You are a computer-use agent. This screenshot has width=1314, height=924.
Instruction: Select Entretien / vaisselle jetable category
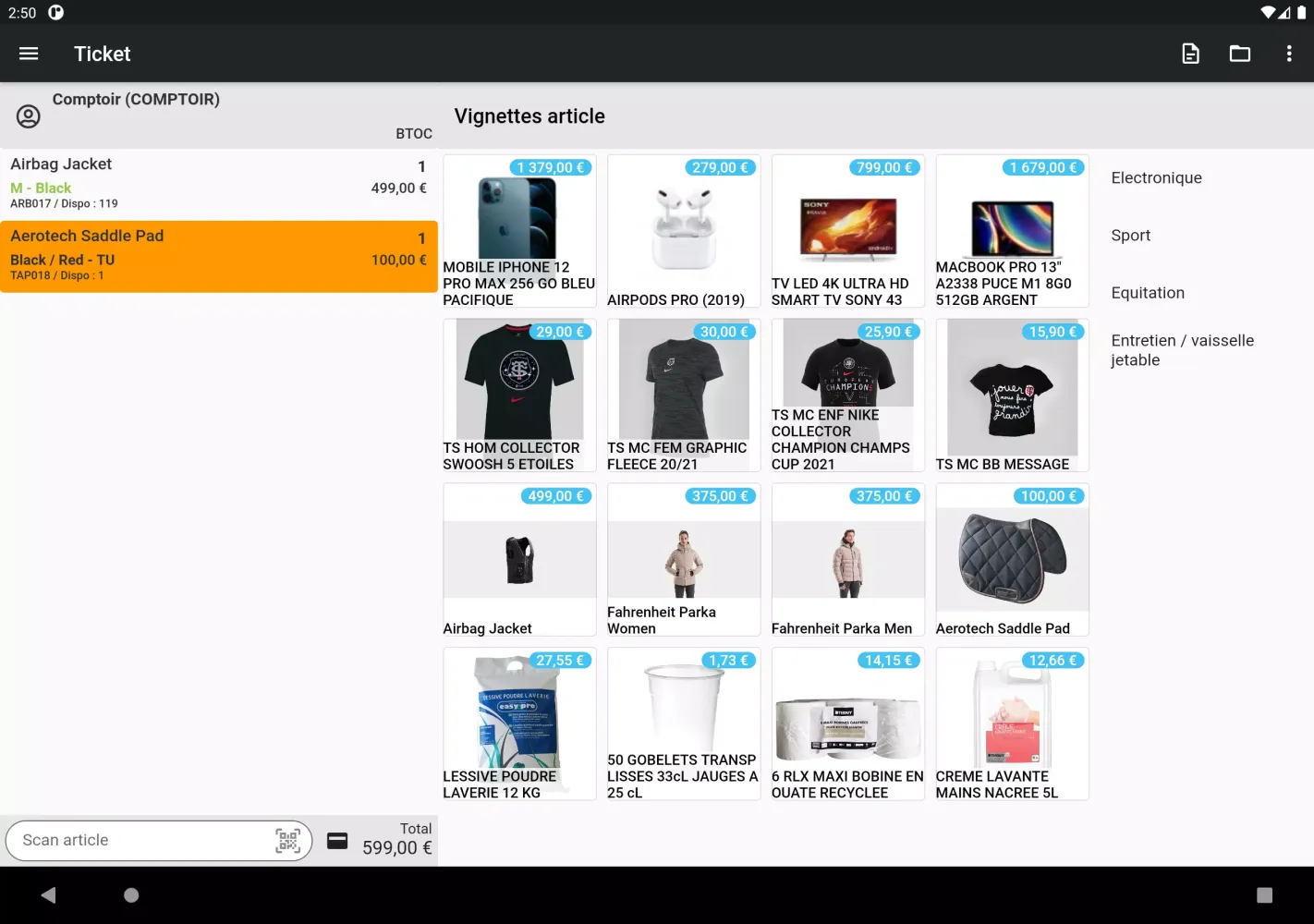coord(1182,350)
